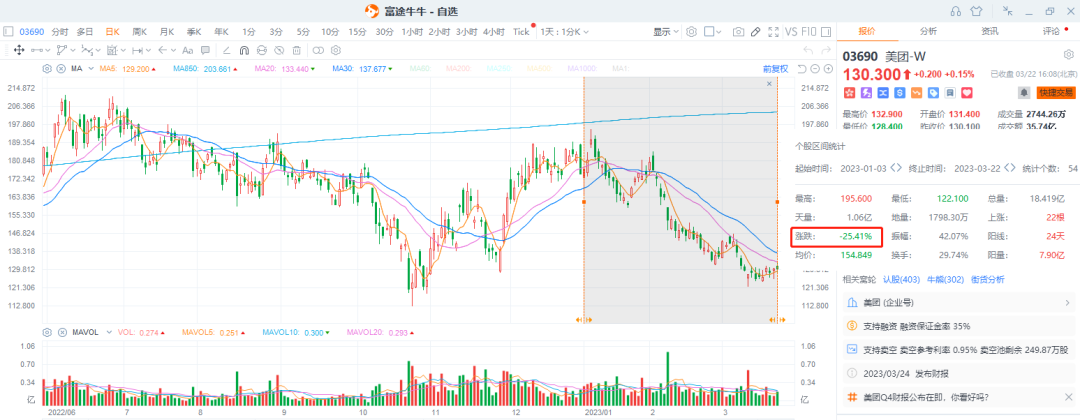Viewport: 1080px width, 420px height.
Task: Zoom in the chart with plus icon
Action: [x=828, y=69]
